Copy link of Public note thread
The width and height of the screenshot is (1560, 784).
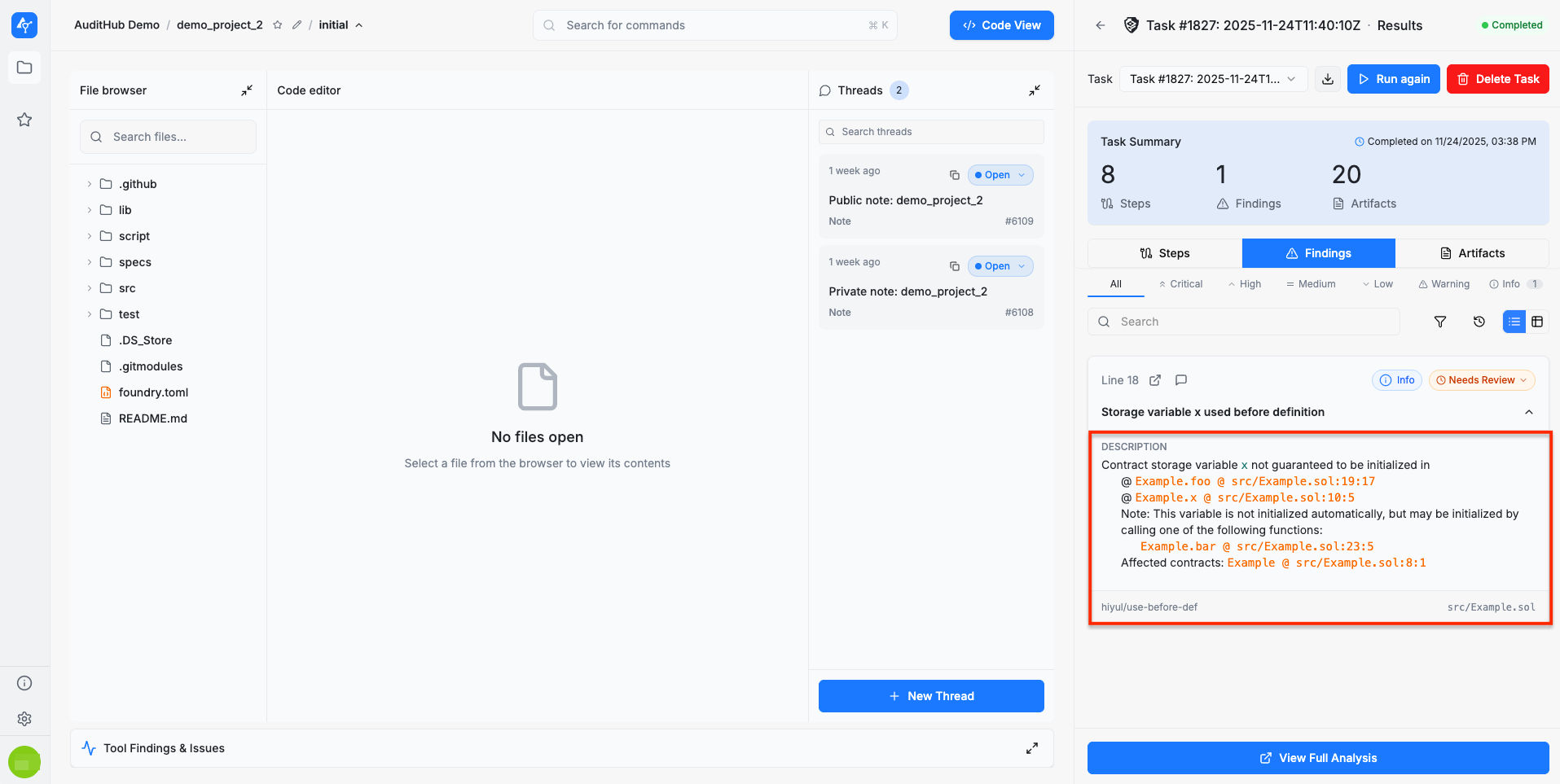pos(955,175)
